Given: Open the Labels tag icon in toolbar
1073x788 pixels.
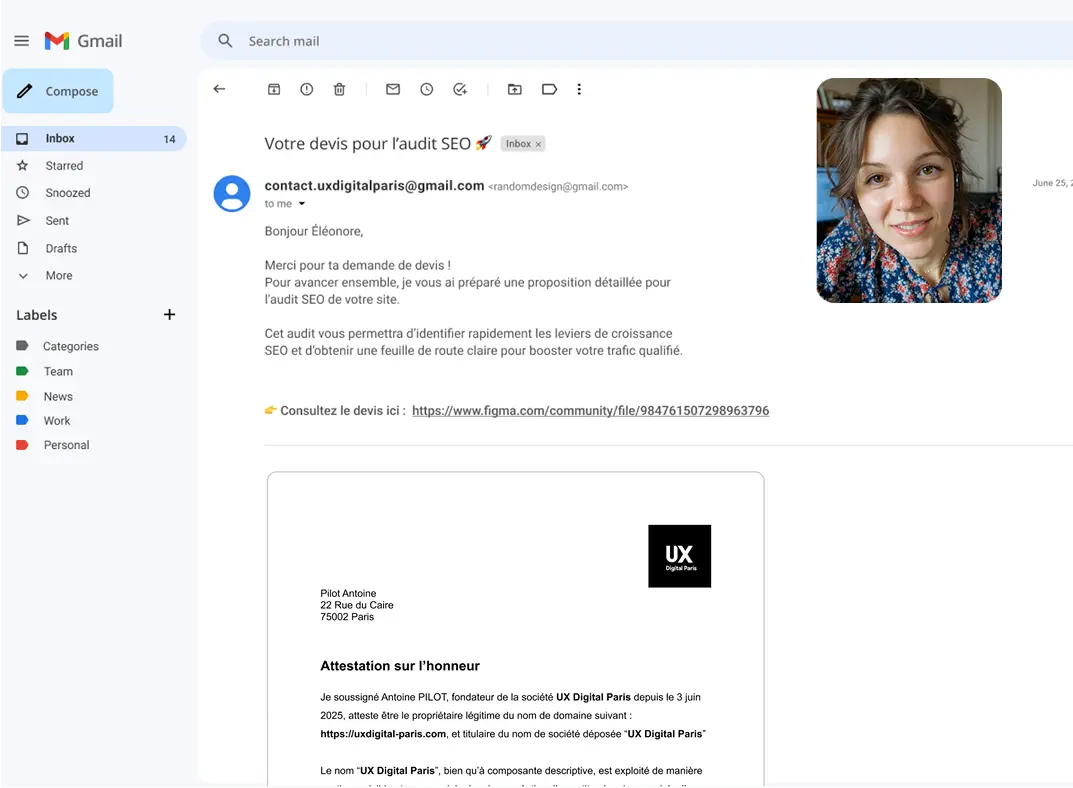Looking at the screenshot, I should pyautogui.click(x=549, y=89).
